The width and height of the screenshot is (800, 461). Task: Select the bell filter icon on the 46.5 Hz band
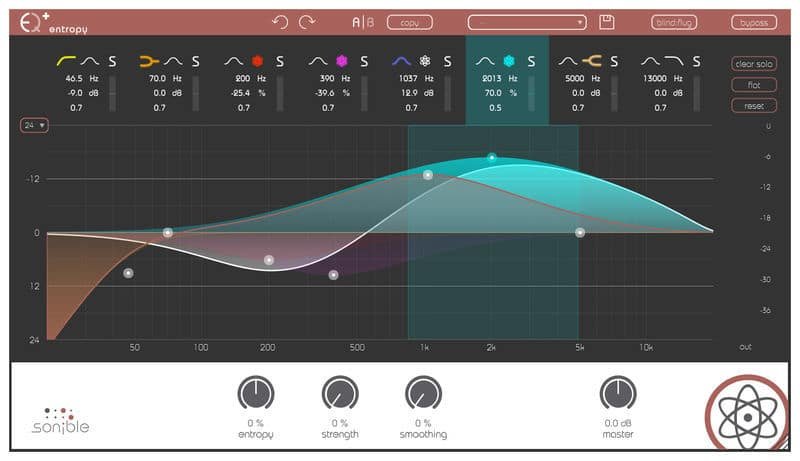(90, 61)
